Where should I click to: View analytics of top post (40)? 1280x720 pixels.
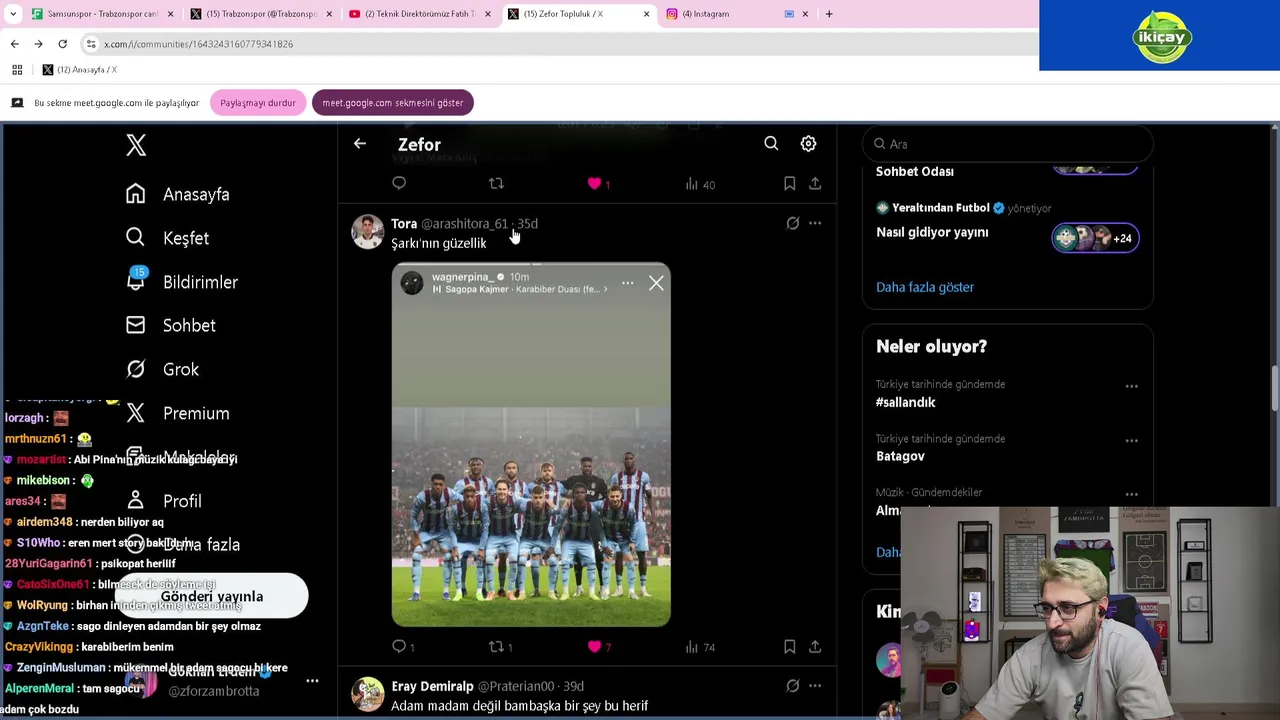699,184
